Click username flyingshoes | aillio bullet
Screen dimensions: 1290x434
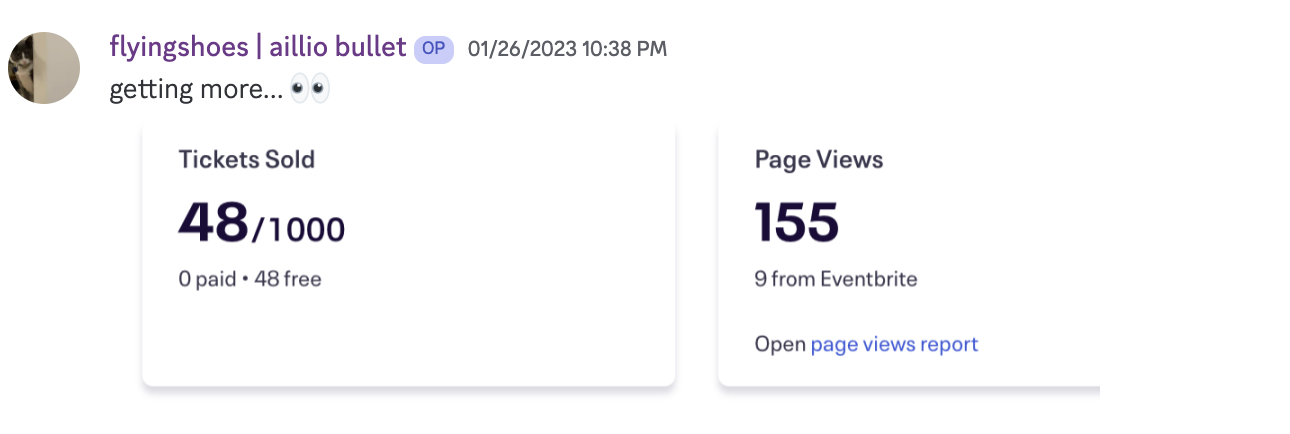pos(258,47)
